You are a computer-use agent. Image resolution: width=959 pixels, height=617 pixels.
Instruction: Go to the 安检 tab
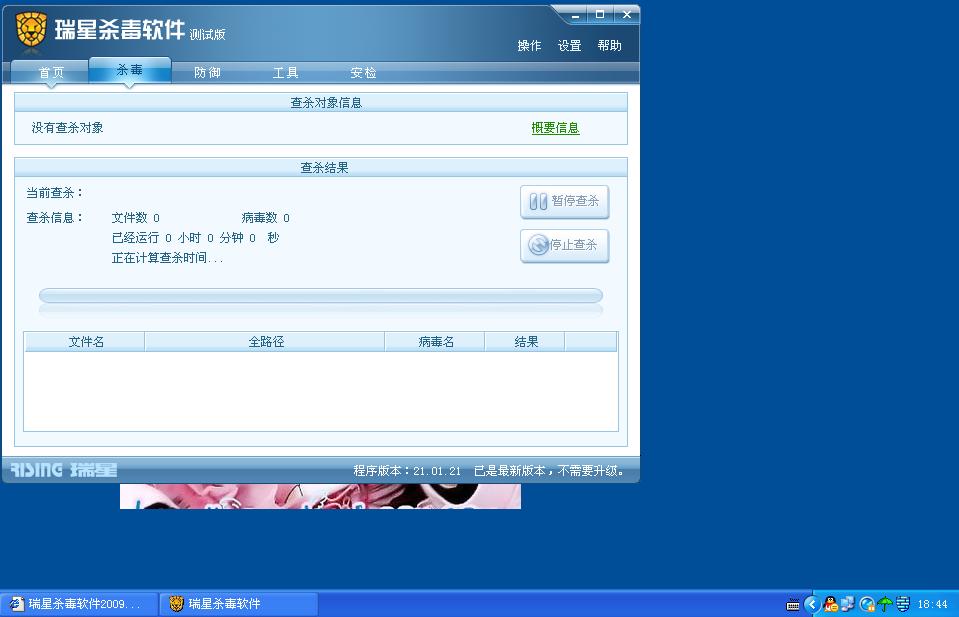[x=363, y=73]
